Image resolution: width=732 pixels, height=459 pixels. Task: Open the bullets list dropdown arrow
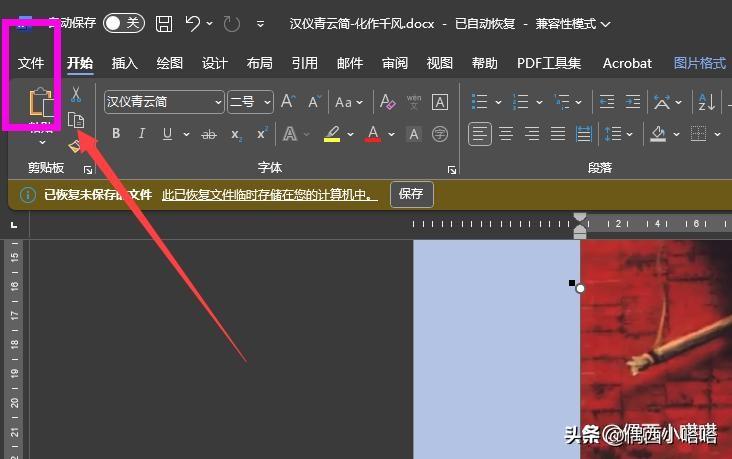point(498,102)
